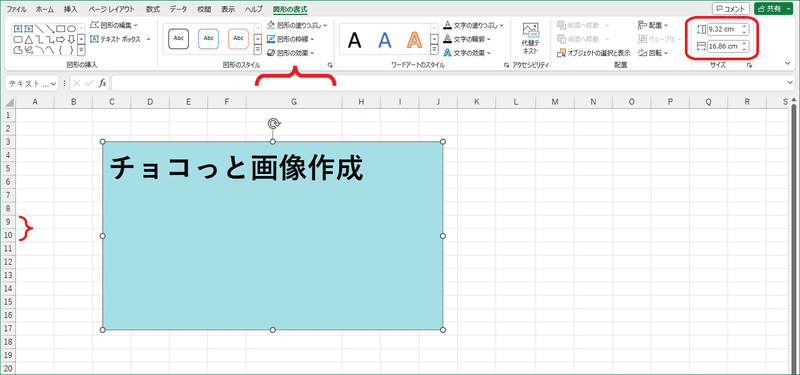This screenshot has height=375, width=800.
Task: Open the ファイル tab
Action: click(x=16, y=10)
